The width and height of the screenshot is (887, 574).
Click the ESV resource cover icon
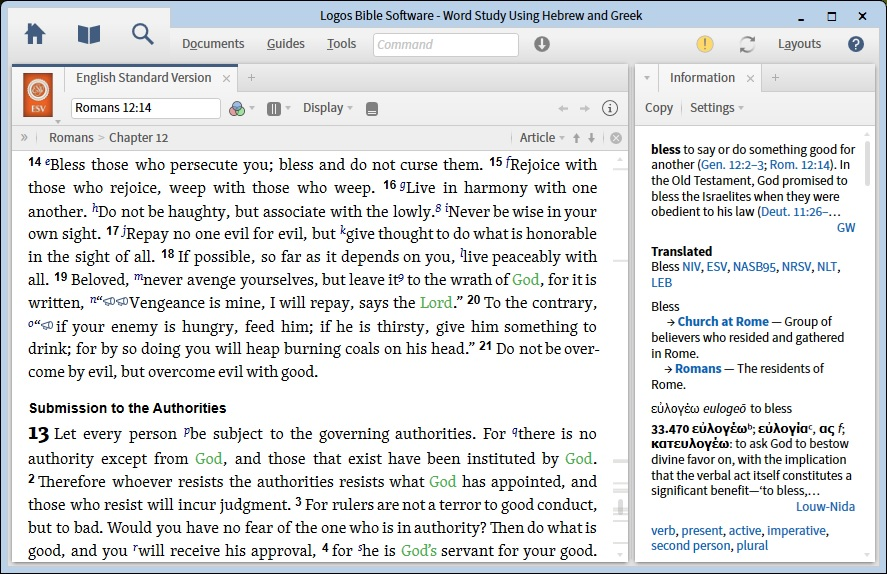38,93
